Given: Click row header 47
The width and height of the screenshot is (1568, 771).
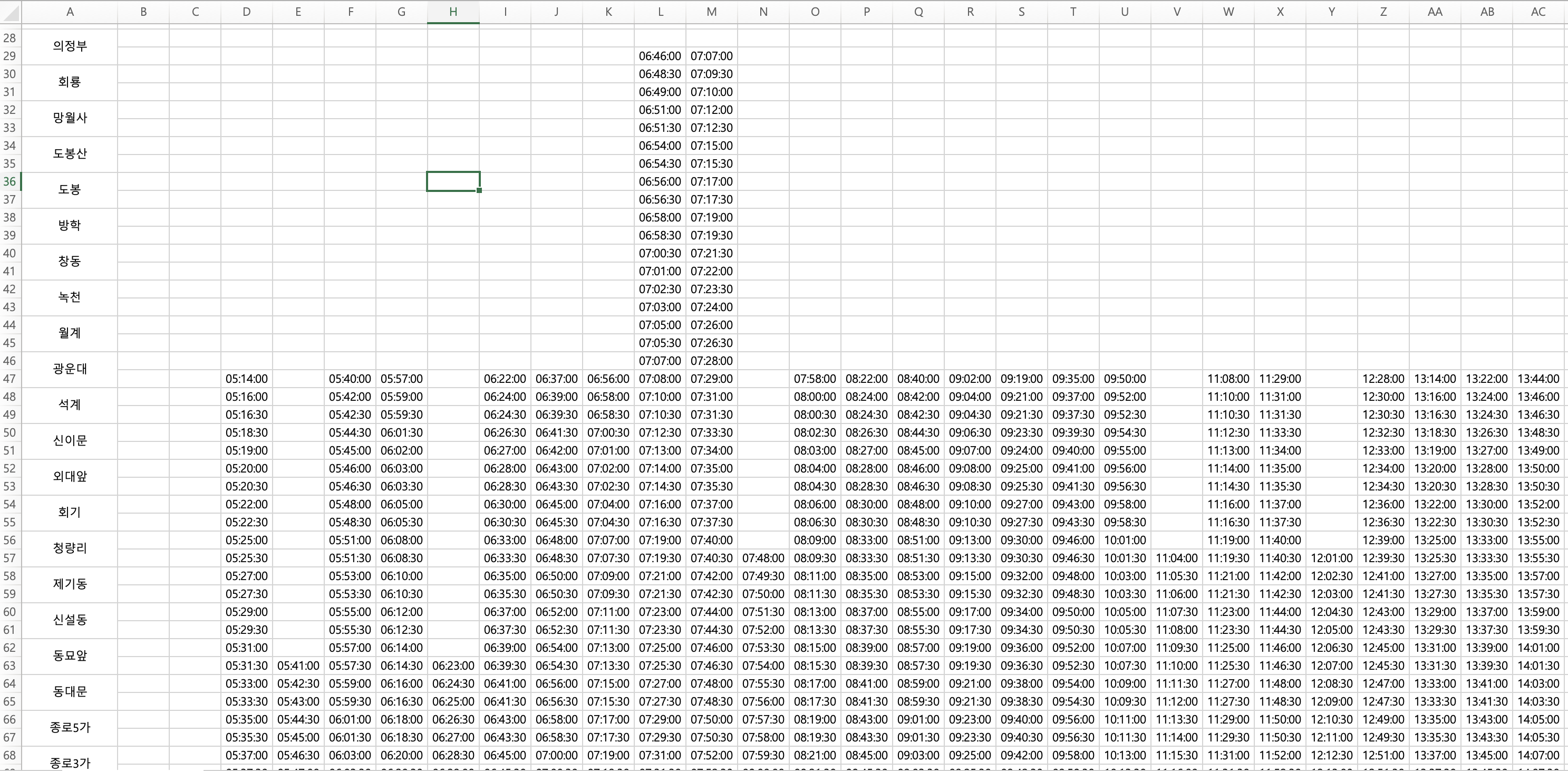Looking at the screenshot, I should 9,379.
